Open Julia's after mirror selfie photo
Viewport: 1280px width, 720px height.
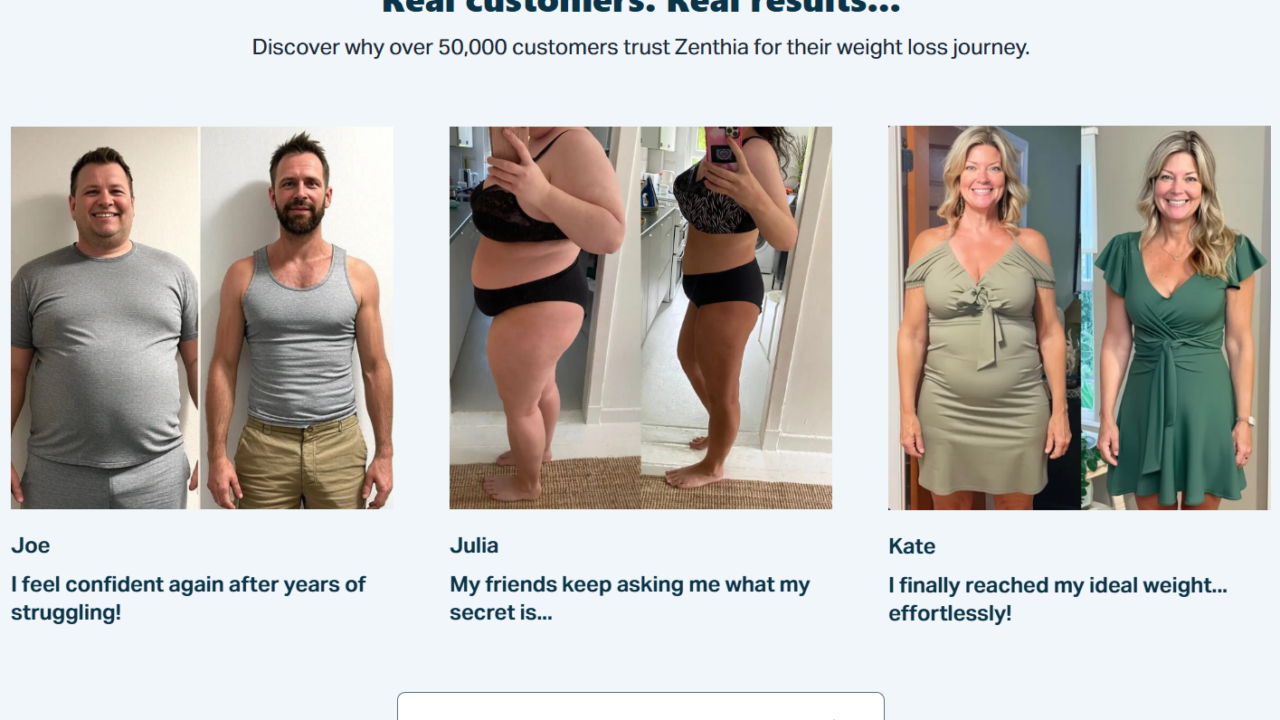pos(736,318)
